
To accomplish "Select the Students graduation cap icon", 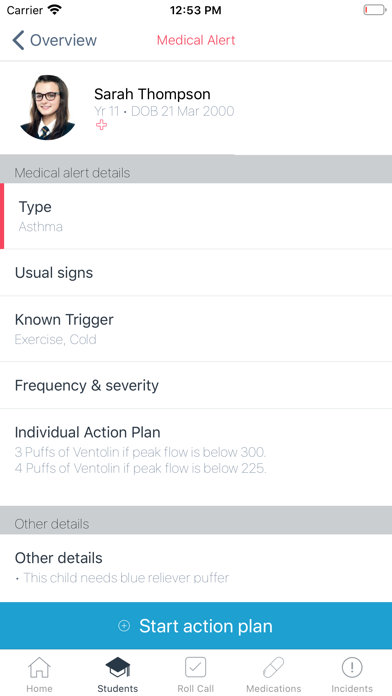I will coord(118,667).
